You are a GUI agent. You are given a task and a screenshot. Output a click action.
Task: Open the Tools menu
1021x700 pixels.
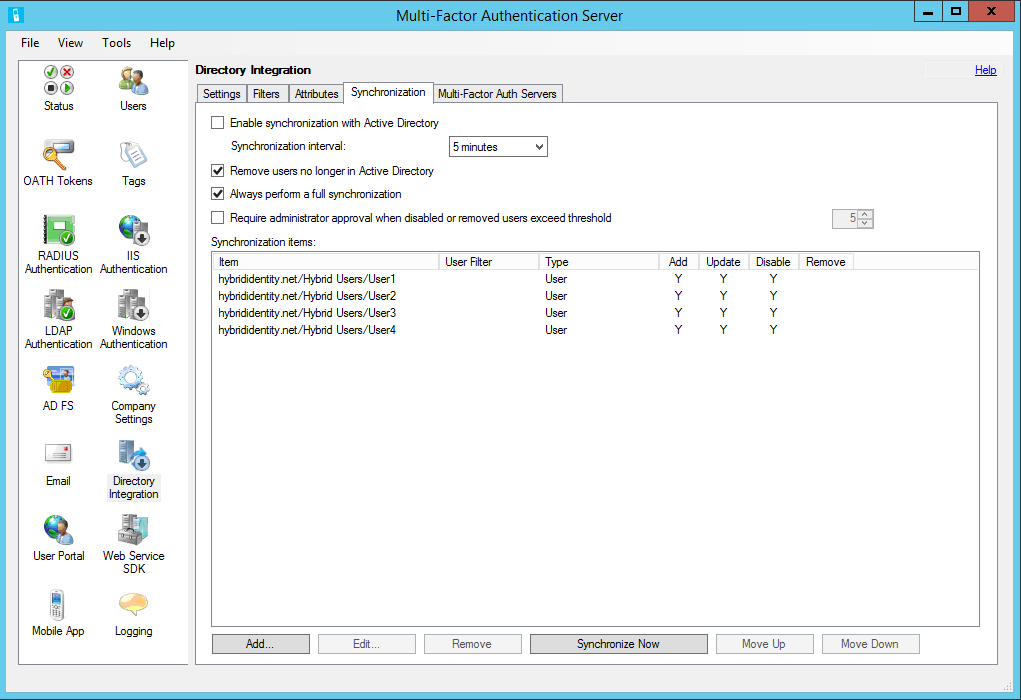(x=117, y=43)
